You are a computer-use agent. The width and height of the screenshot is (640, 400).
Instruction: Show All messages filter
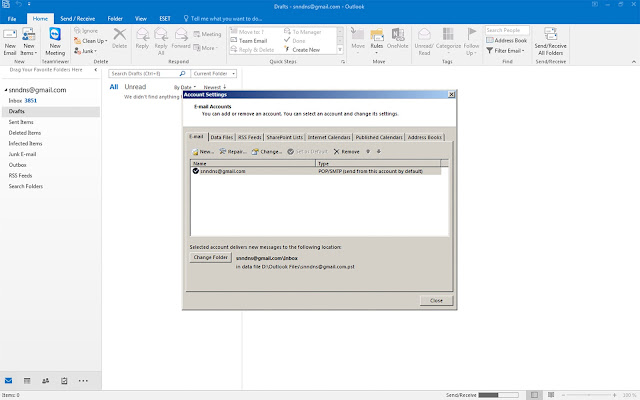114,87
